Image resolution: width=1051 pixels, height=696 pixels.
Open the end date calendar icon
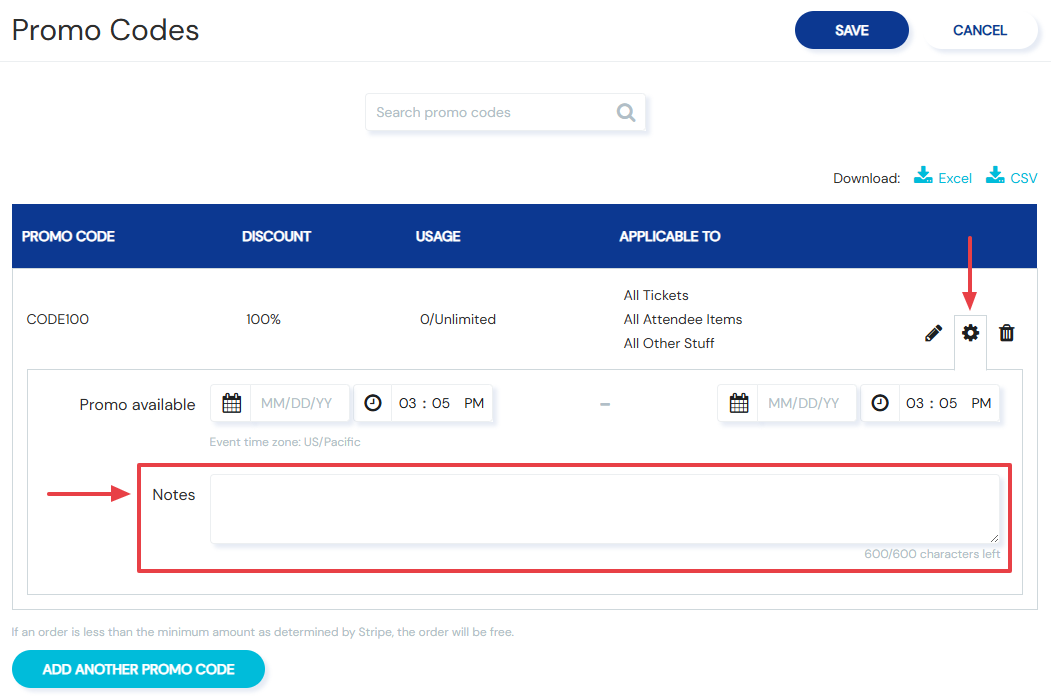tap(739, 403)
